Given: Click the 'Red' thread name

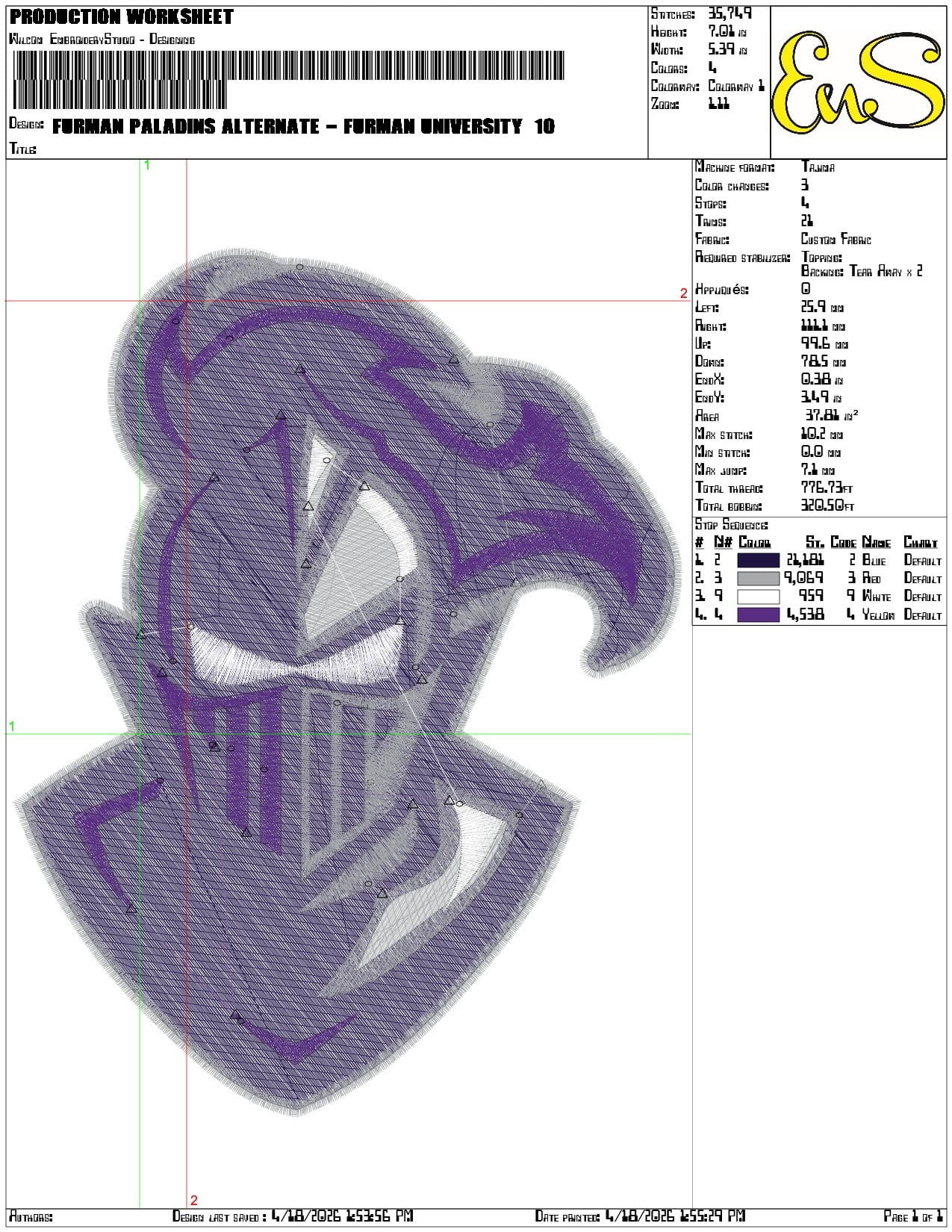Looking at the screenshot, I should [x=871, y=579].
